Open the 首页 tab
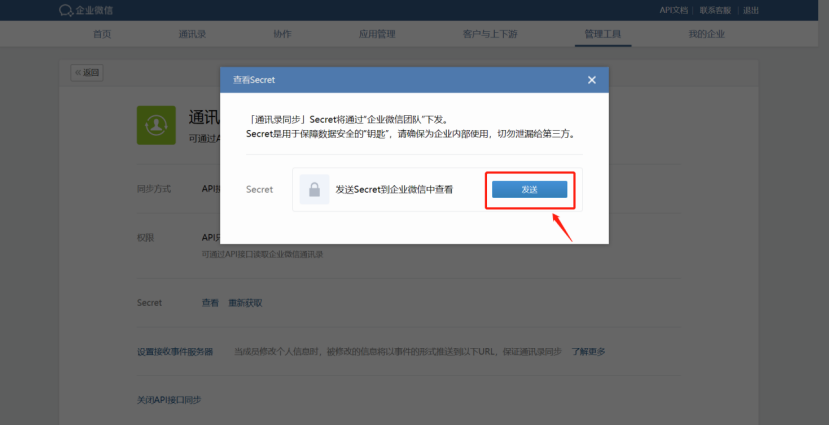The image size is (830, 426). 102,34
